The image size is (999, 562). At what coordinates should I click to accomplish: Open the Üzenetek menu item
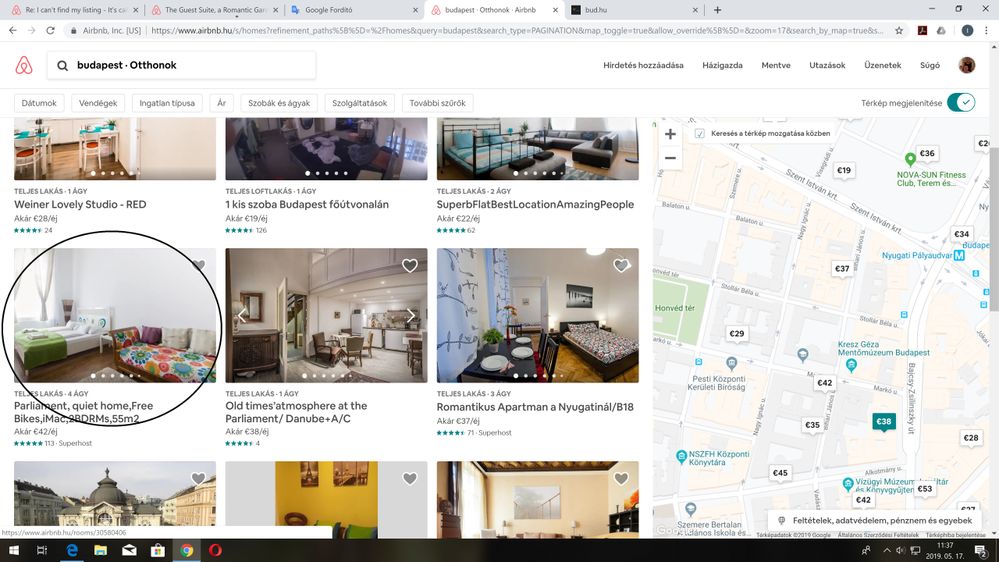tap(883, 66)
